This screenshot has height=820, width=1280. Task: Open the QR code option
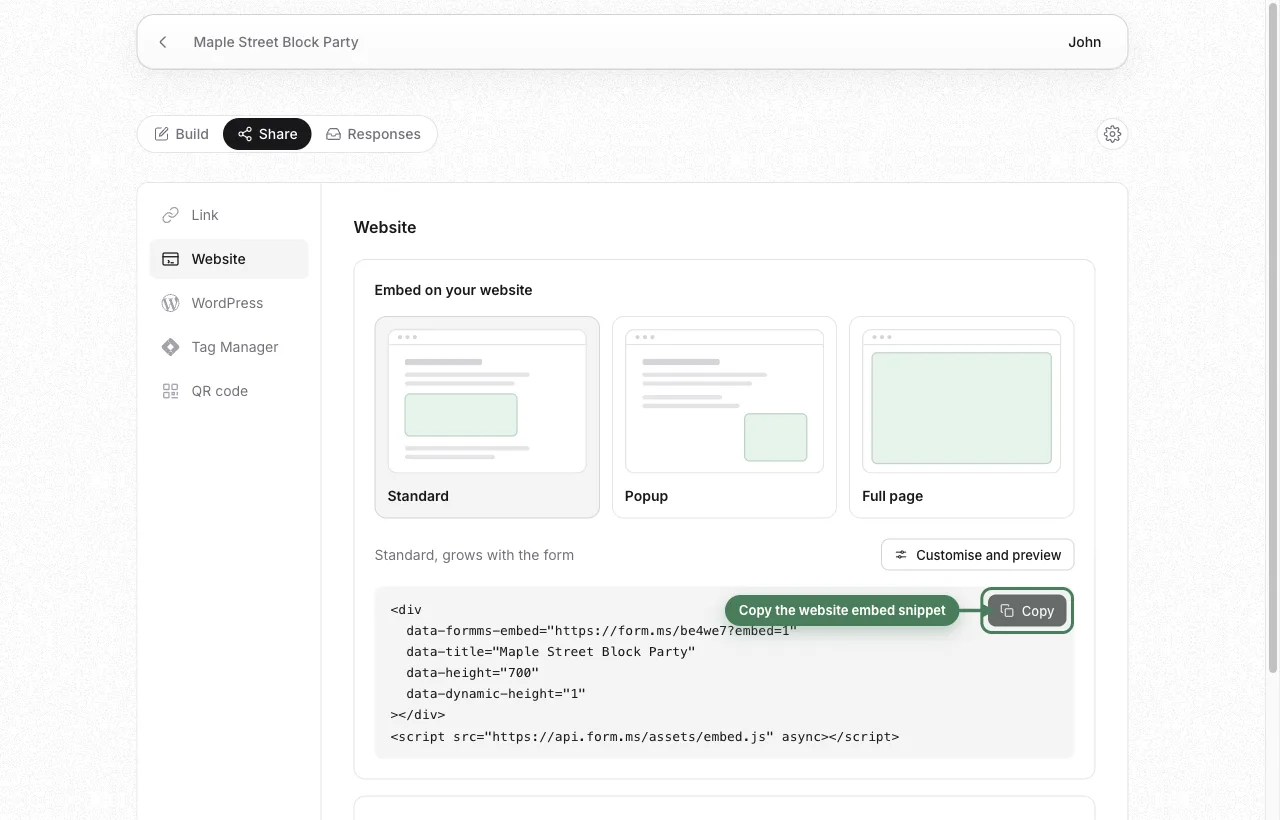[229, 391]
